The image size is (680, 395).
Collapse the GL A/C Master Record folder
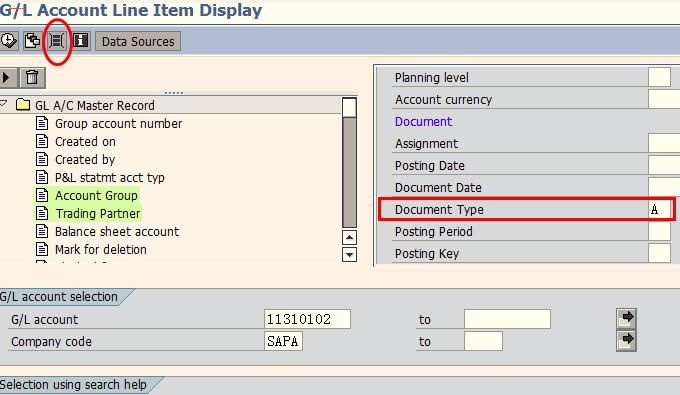pos(4,104)
